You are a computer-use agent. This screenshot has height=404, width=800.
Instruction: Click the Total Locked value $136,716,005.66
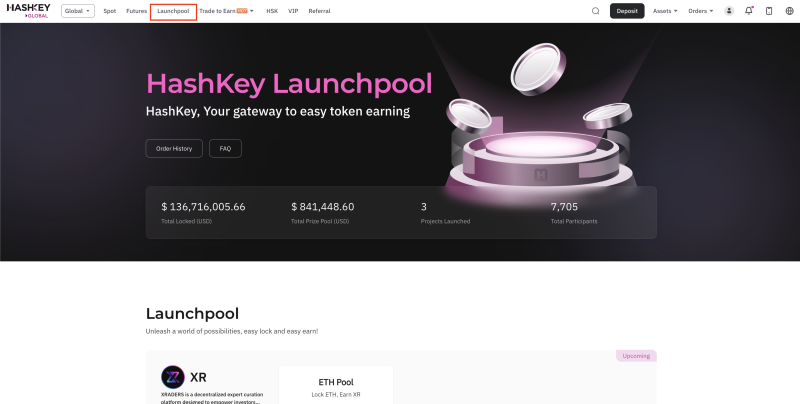[x=203, y=207]
